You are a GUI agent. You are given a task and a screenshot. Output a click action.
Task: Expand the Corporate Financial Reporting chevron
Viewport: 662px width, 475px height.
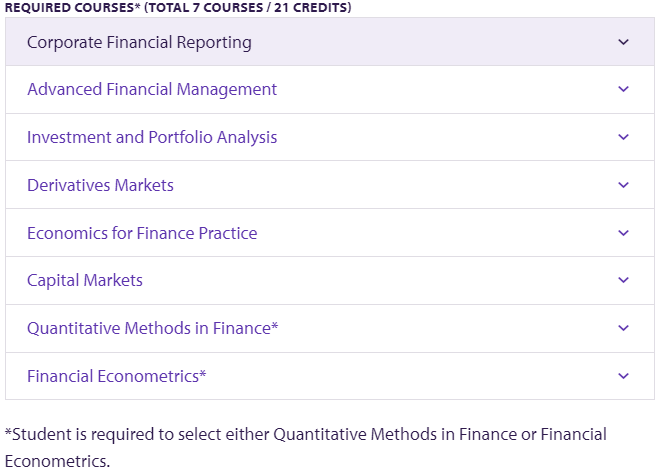623,42
